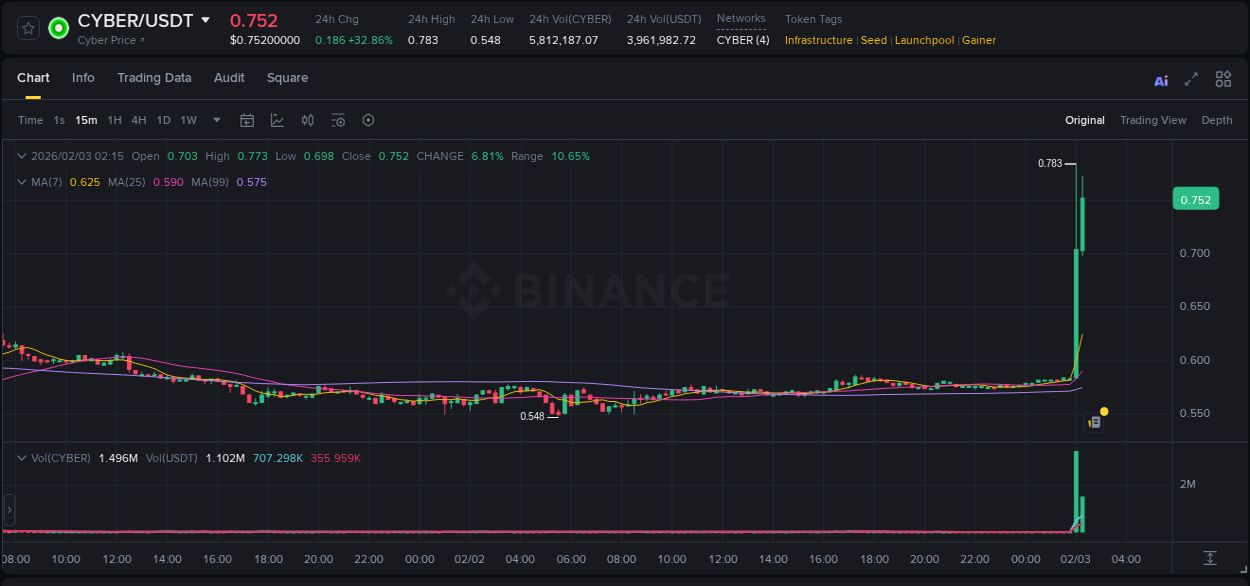Screen dimensions: 1250x586
Task: Open the CYBER/USDT pair selector dropdown
Action: click(206, 19)
